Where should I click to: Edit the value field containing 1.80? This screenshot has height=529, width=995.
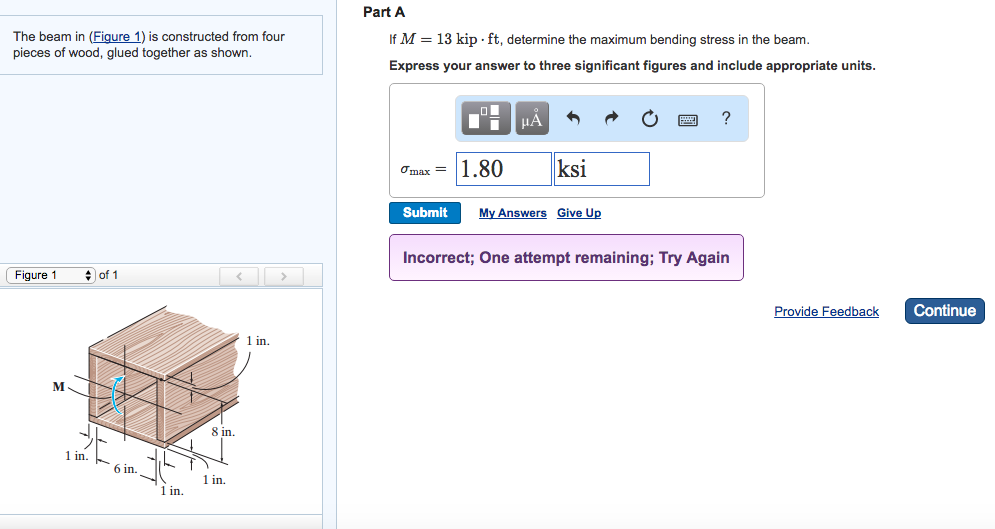click(x=504, y=169)
